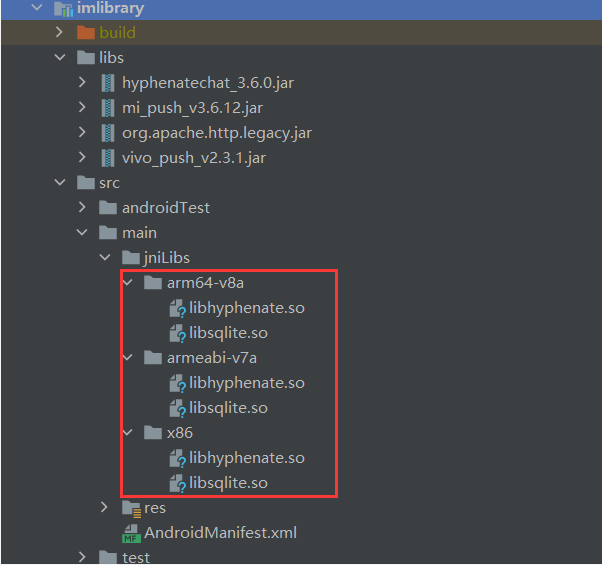This screenshot has width=602, height=565.
Task: Click the imlibrary module icon
Action: (x=63, y=9)
